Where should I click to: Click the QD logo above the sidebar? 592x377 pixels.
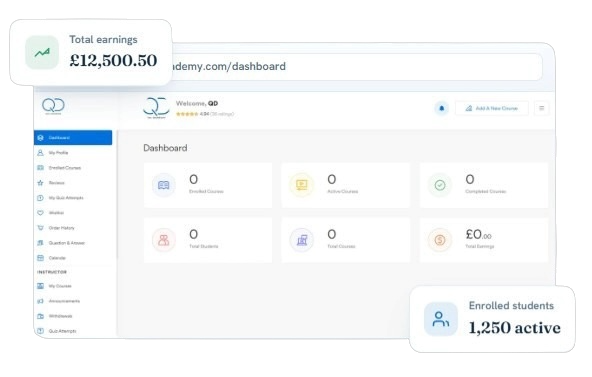pos(53,106)
